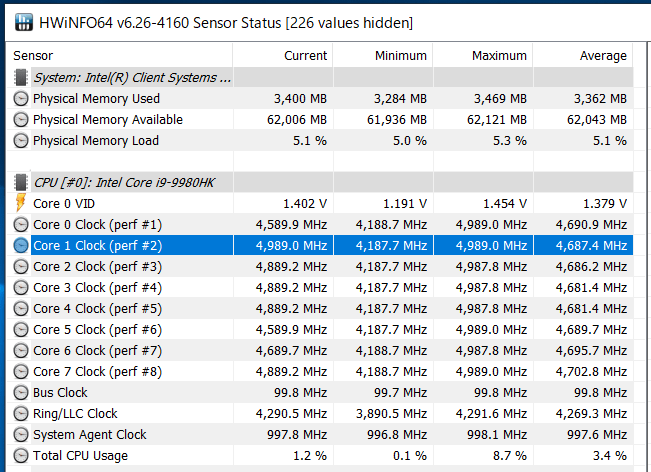Click the clock icon beside Ring/LLC Clock
The image size is (651, 472).
pos(21,414)
